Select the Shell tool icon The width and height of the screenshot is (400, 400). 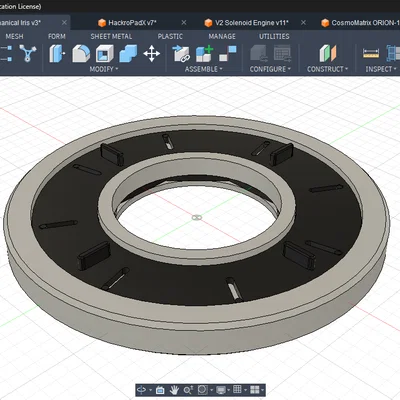click(105, 54)
